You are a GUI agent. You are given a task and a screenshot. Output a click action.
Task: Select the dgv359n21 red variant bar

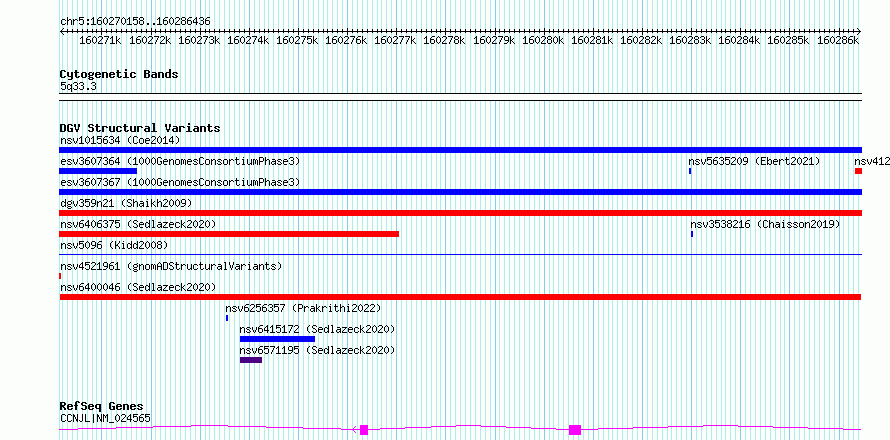[x=460, y=213]
